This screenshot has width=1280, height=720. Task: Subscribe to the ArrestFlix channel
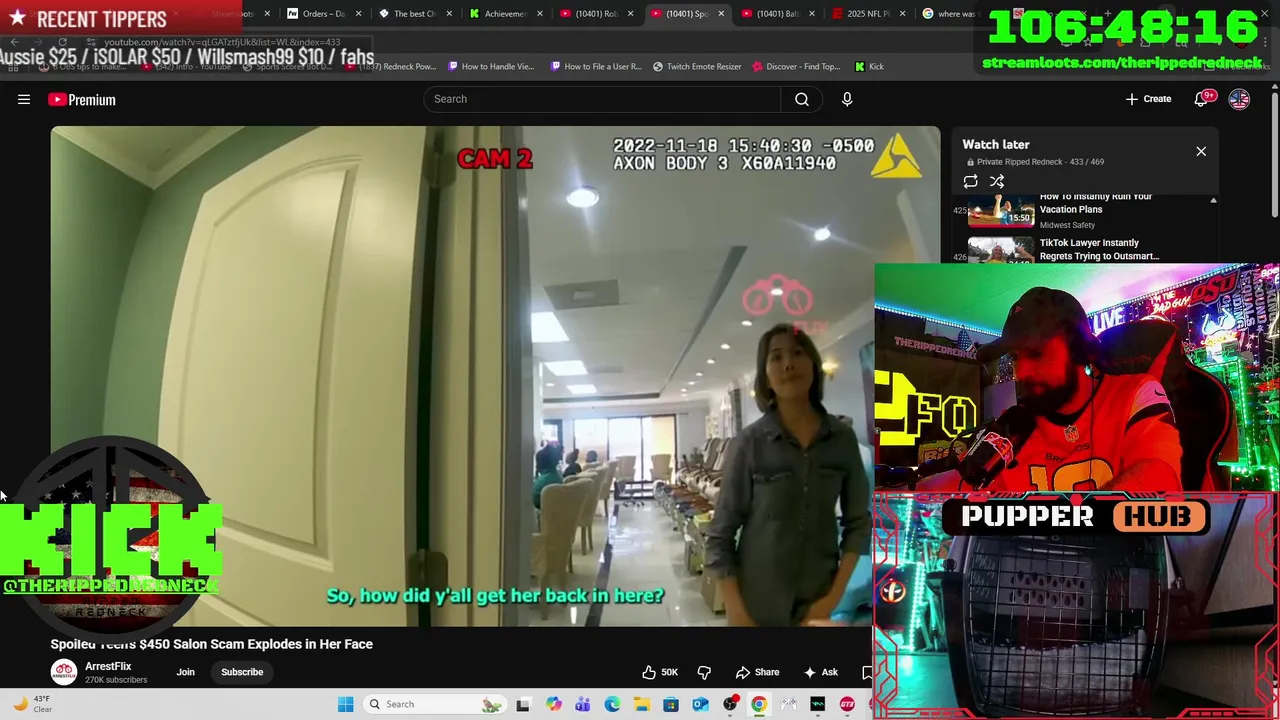click(x=242, y=672)
